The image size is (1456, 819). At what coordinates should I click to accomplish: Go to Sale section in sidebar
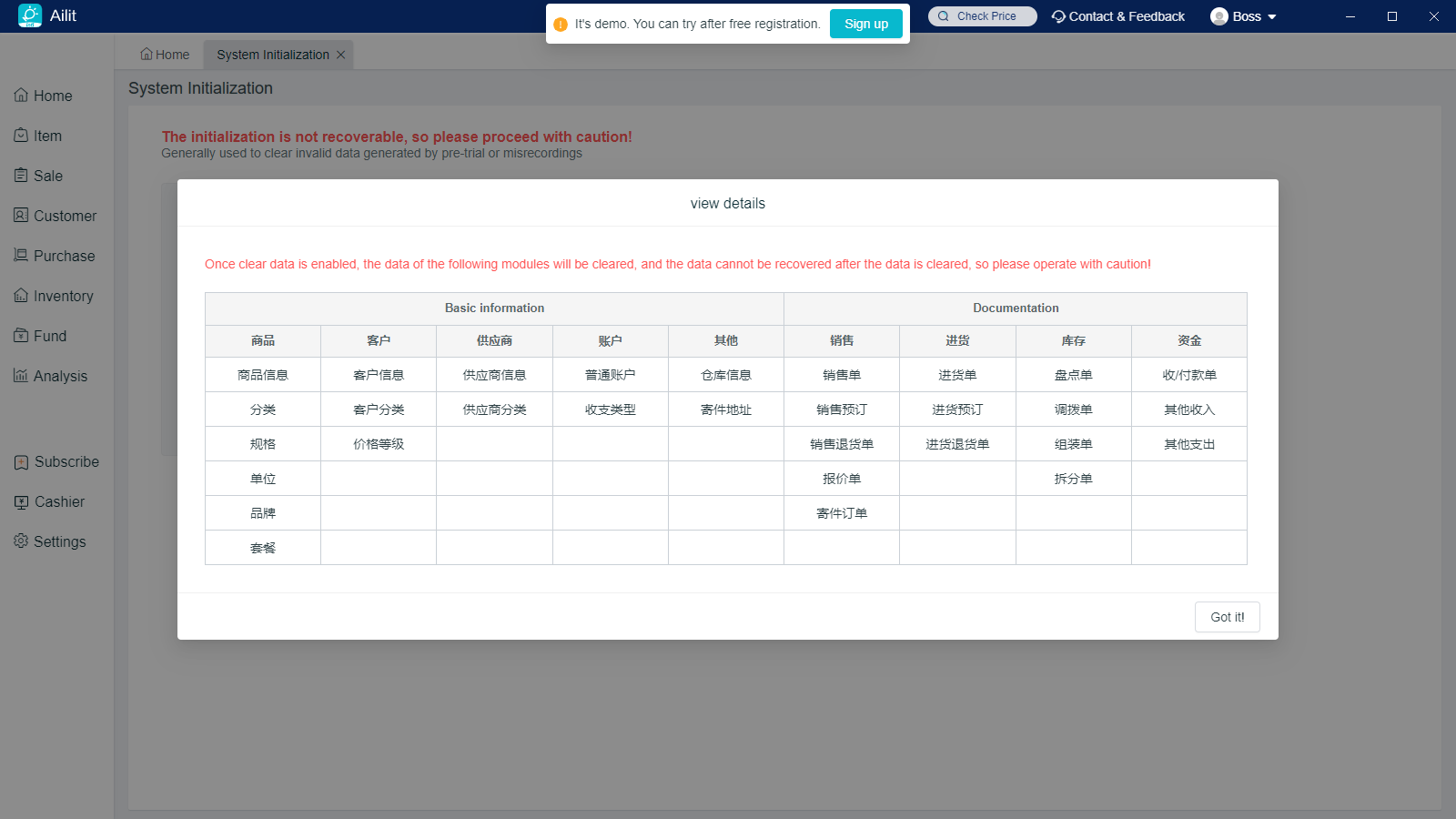click(47, 176)
